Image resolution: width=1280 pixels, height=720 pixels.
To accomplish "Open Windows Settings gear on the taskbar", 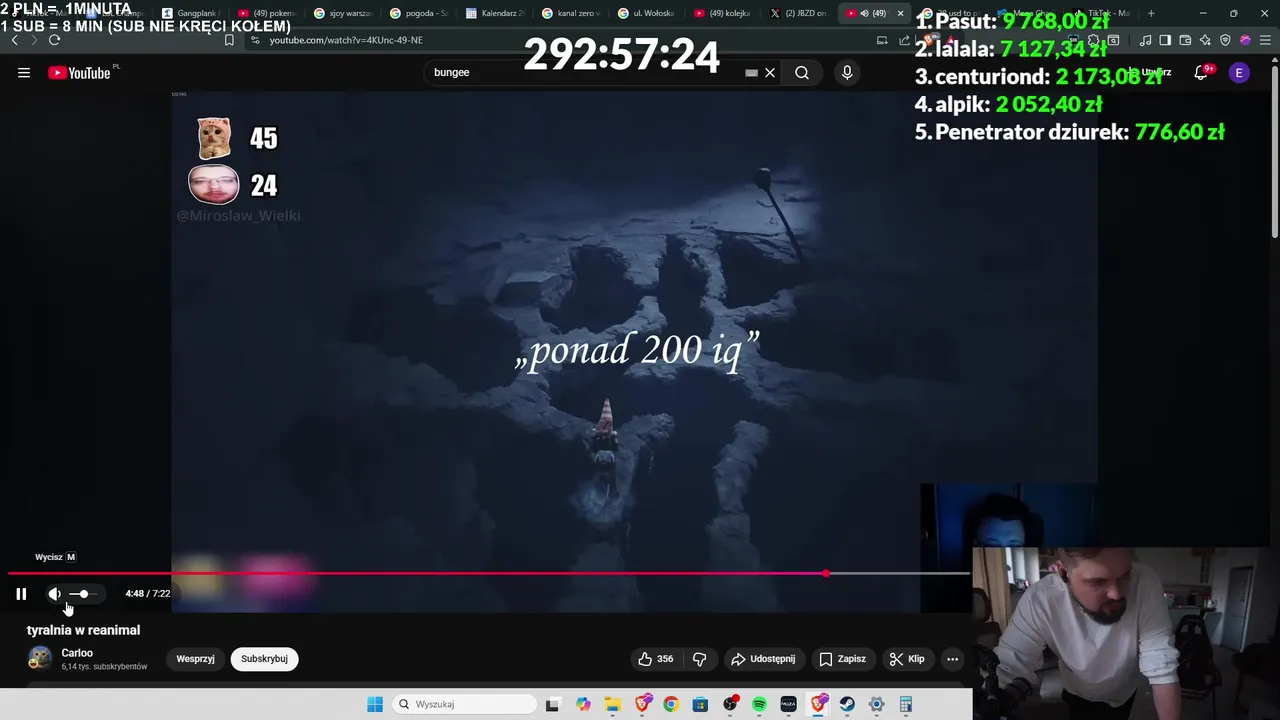I will click(x=876, y=704).
